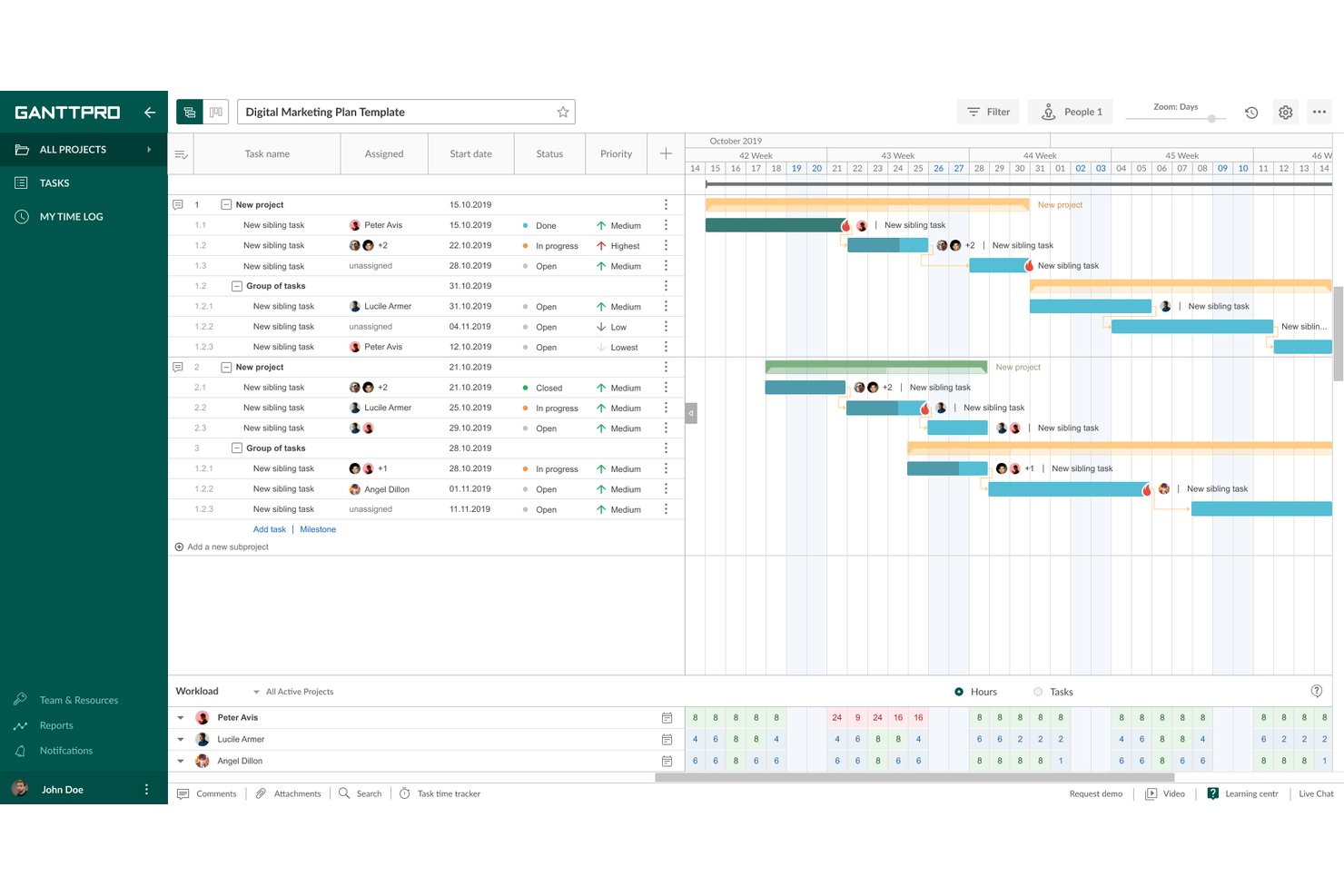
Task: Collapse the second New project row
Action: coord(226,367)
